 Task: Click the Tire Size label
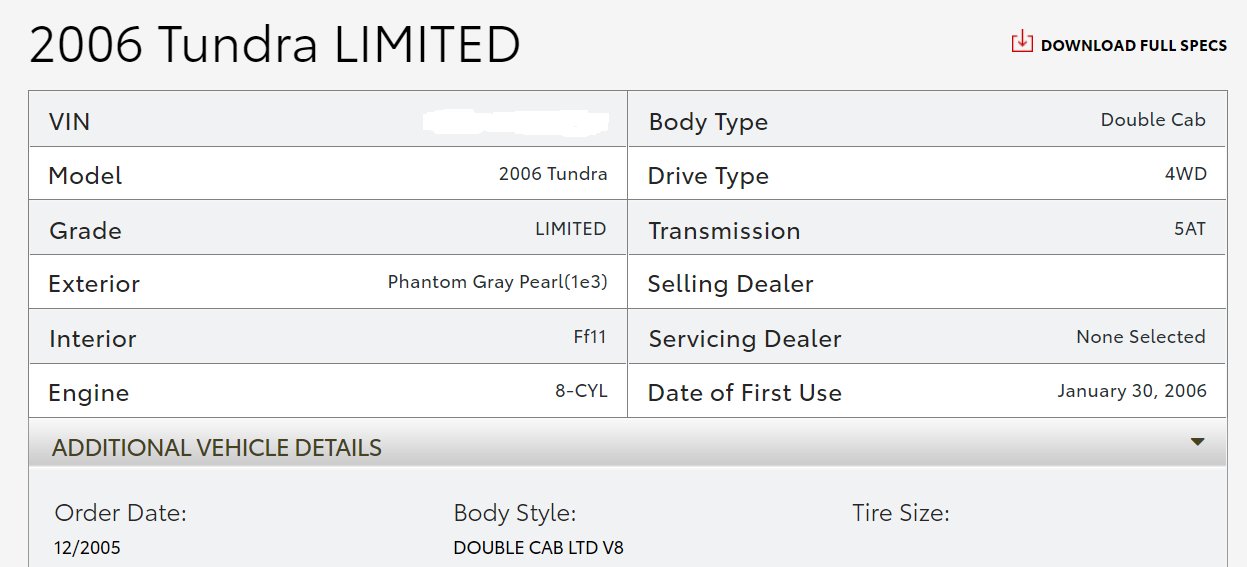pyautogui.click(x=901, y=514)
